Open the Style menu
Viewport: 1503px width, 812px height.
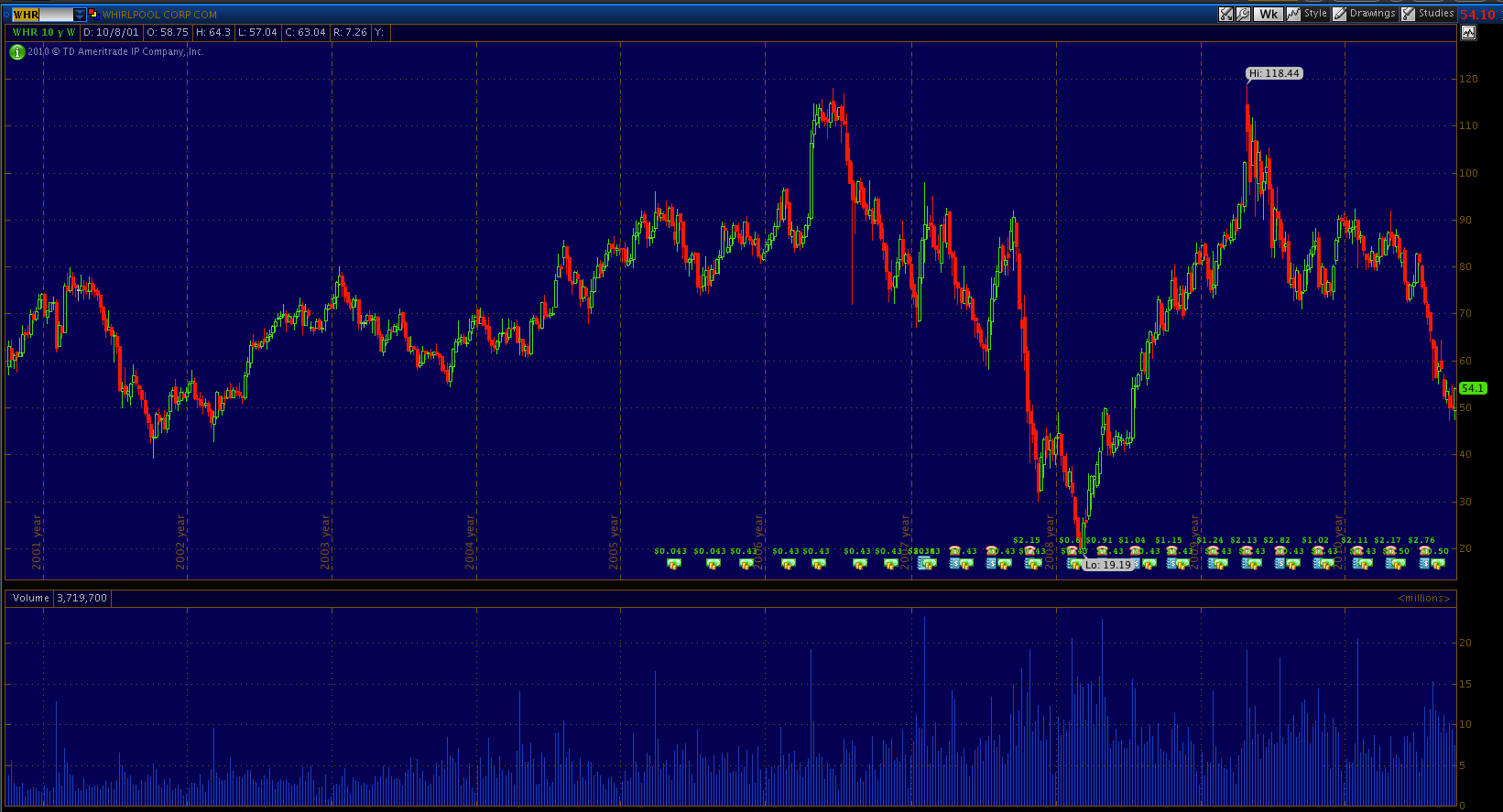tap(1315, 14)
